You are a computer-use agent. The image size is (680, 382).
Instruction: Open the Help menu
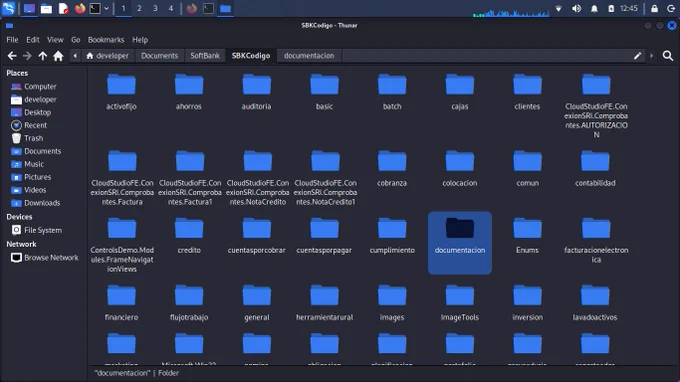click(x=140, y=39)
